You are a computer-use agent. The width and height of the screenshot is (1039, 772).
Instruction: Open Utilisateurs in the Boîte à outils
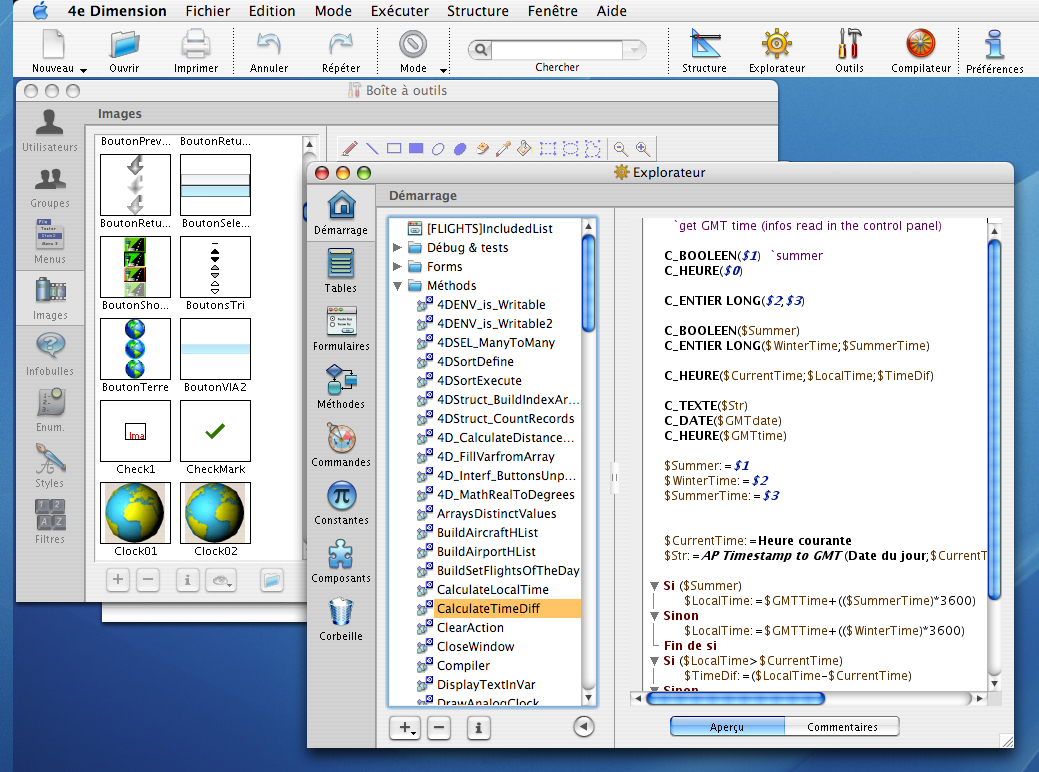(50, 131)
